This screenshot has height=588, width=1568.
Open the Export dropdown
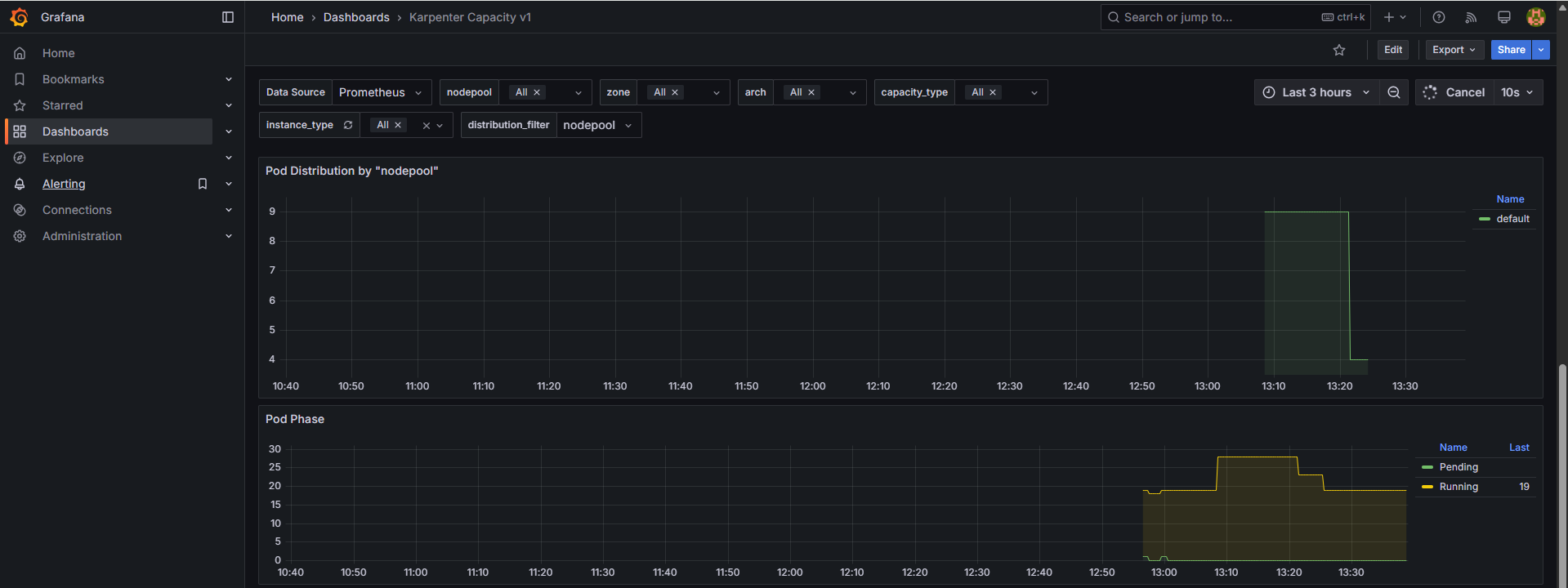pos(1454,50)
